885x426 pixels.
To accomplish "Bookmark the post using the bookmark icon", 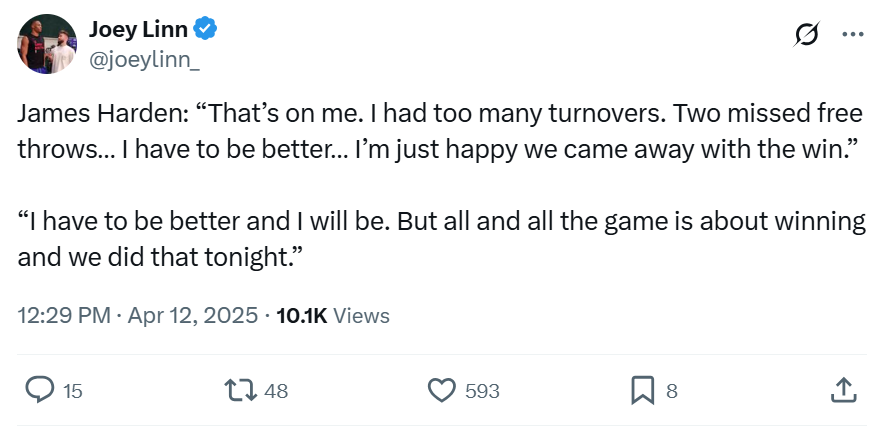I will click(643, 390).
